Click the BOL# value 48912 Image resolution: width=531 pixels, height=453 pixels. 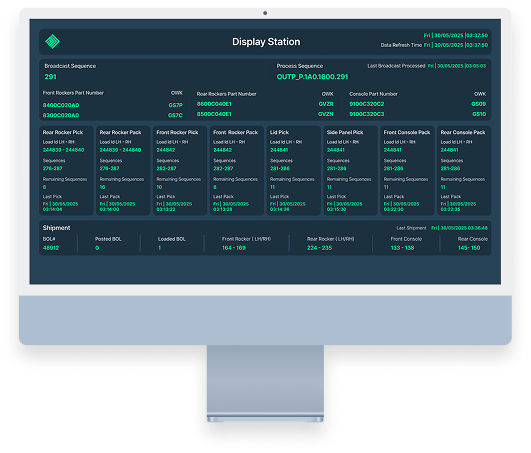51,248
